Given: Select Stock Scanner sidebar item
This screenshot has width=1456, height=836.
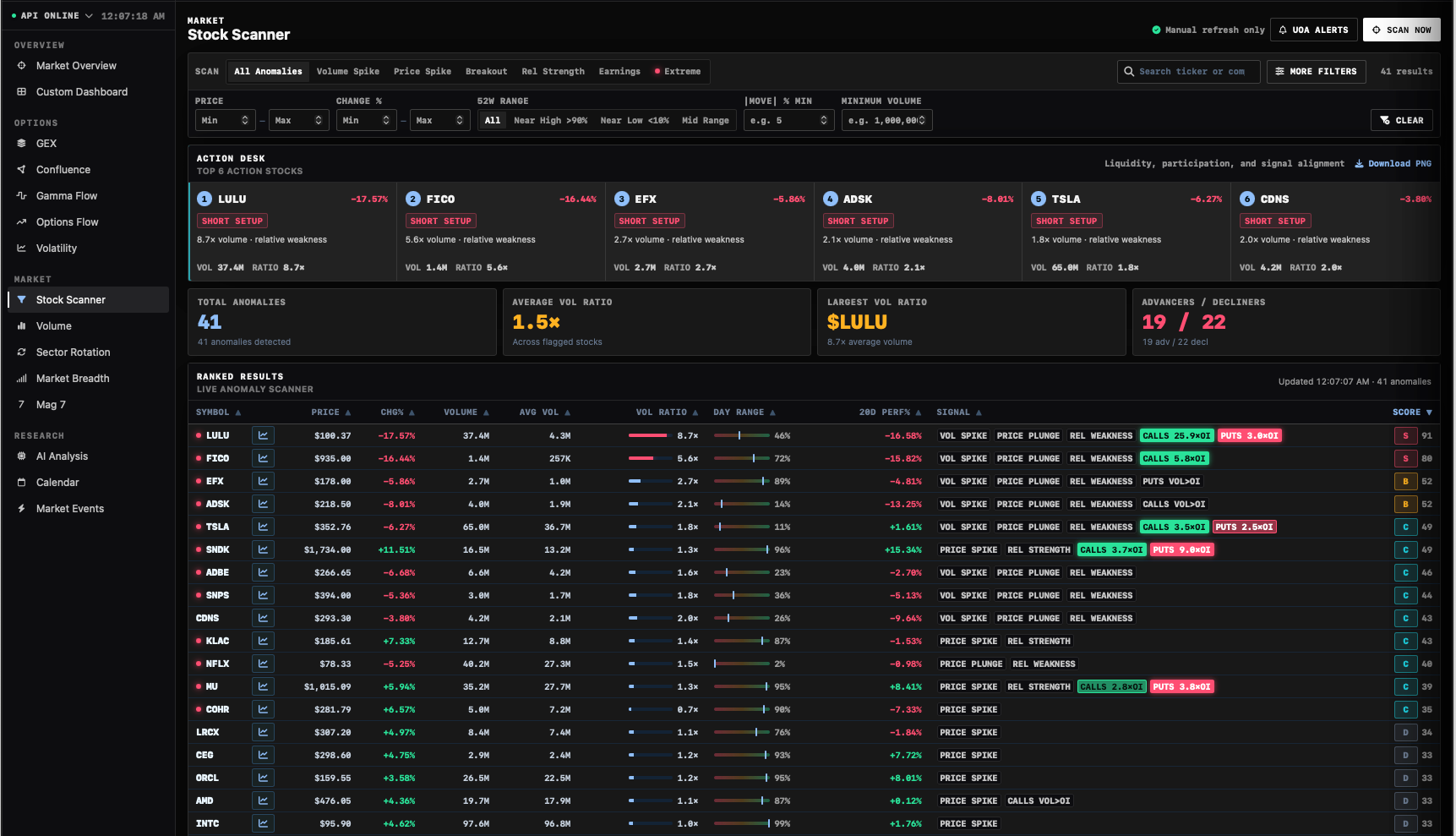Looking at the screenshot, I should [88, 300].
